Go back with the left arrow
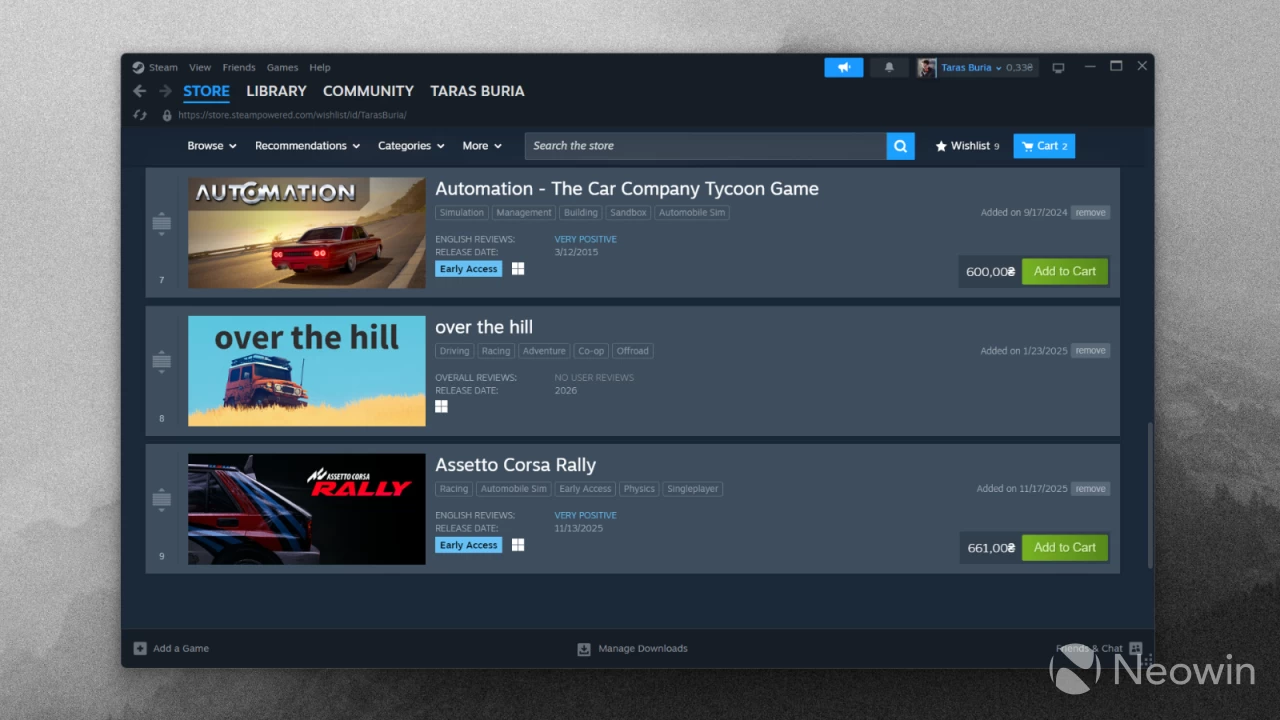 [x=140, y=91]
